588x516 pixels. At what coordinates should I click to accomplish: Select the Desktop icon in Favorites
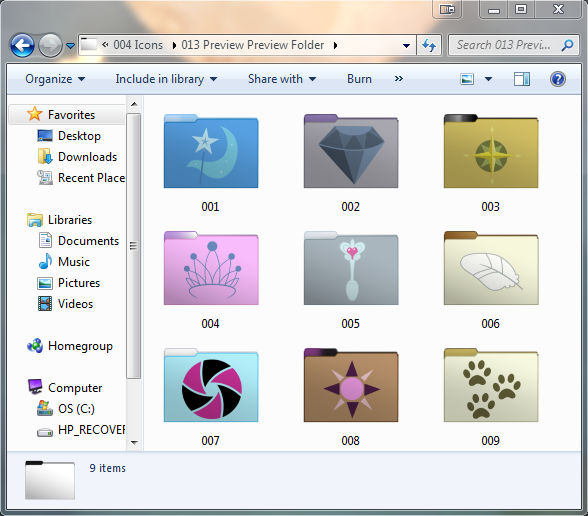click(x=45, y=136)
